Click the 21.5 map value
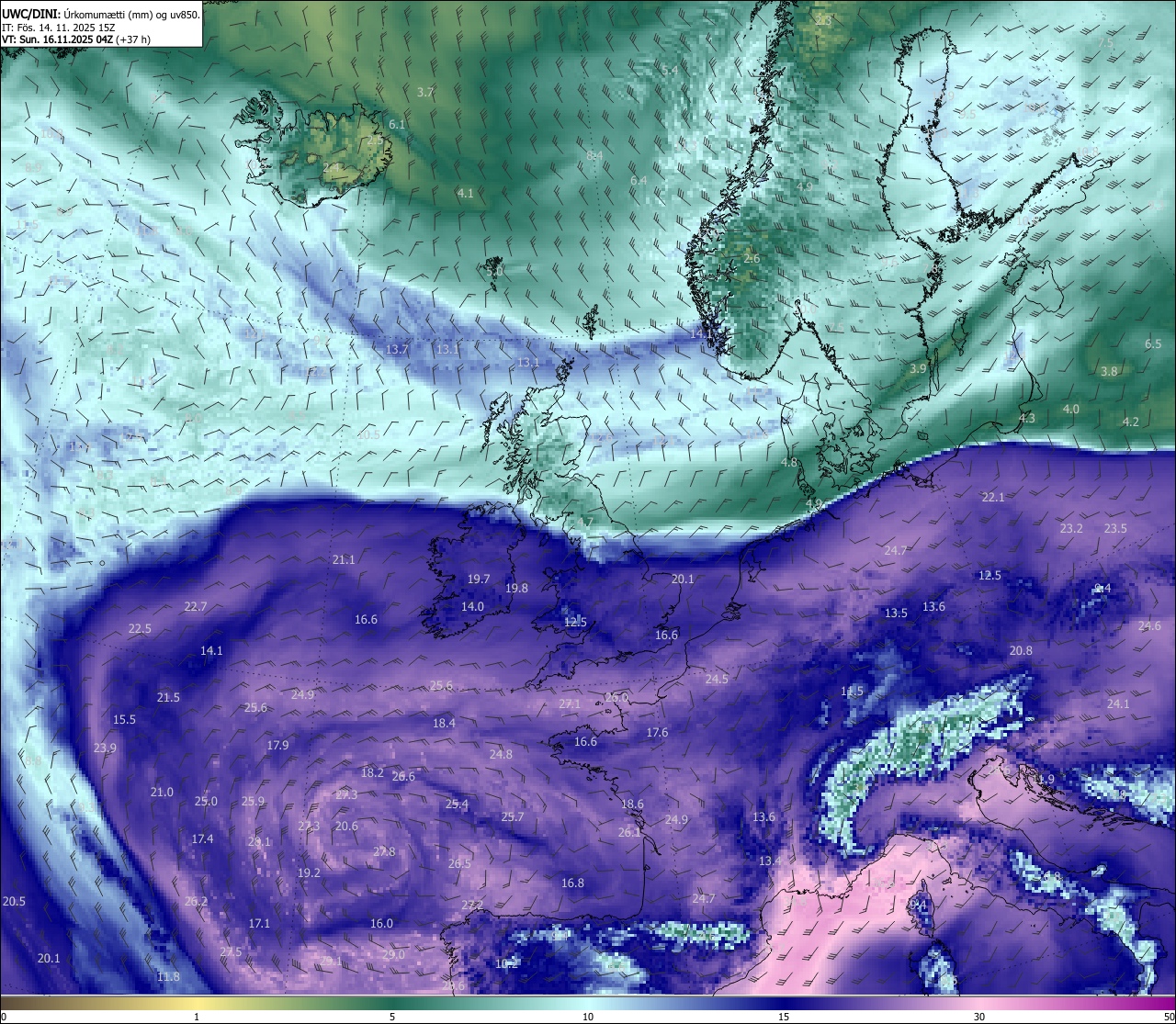Image resolution: width=1176 pixels, height=1024 pixels. tap(168, 698)
